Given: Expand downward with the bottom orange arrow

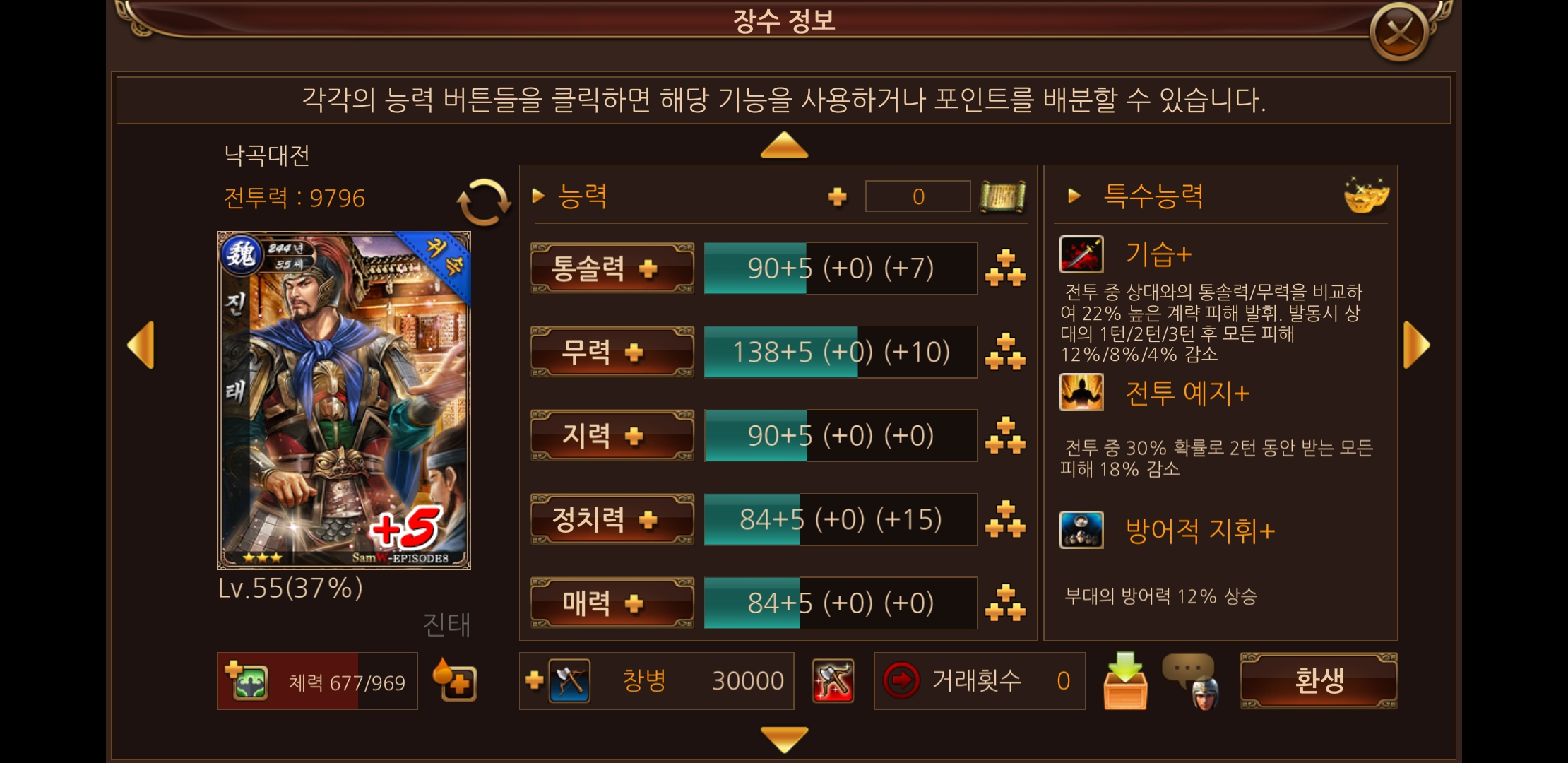Looking at the screenshot, I should click(x=784, y=739).
